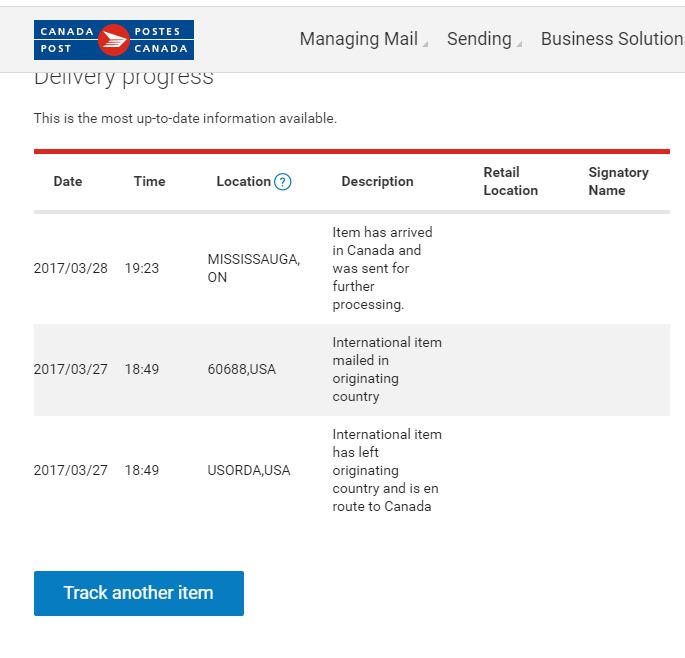Viewport: 685px width, 658px height.
Task: Click the Location help question mark icon
Action: (x=283, y=182)
